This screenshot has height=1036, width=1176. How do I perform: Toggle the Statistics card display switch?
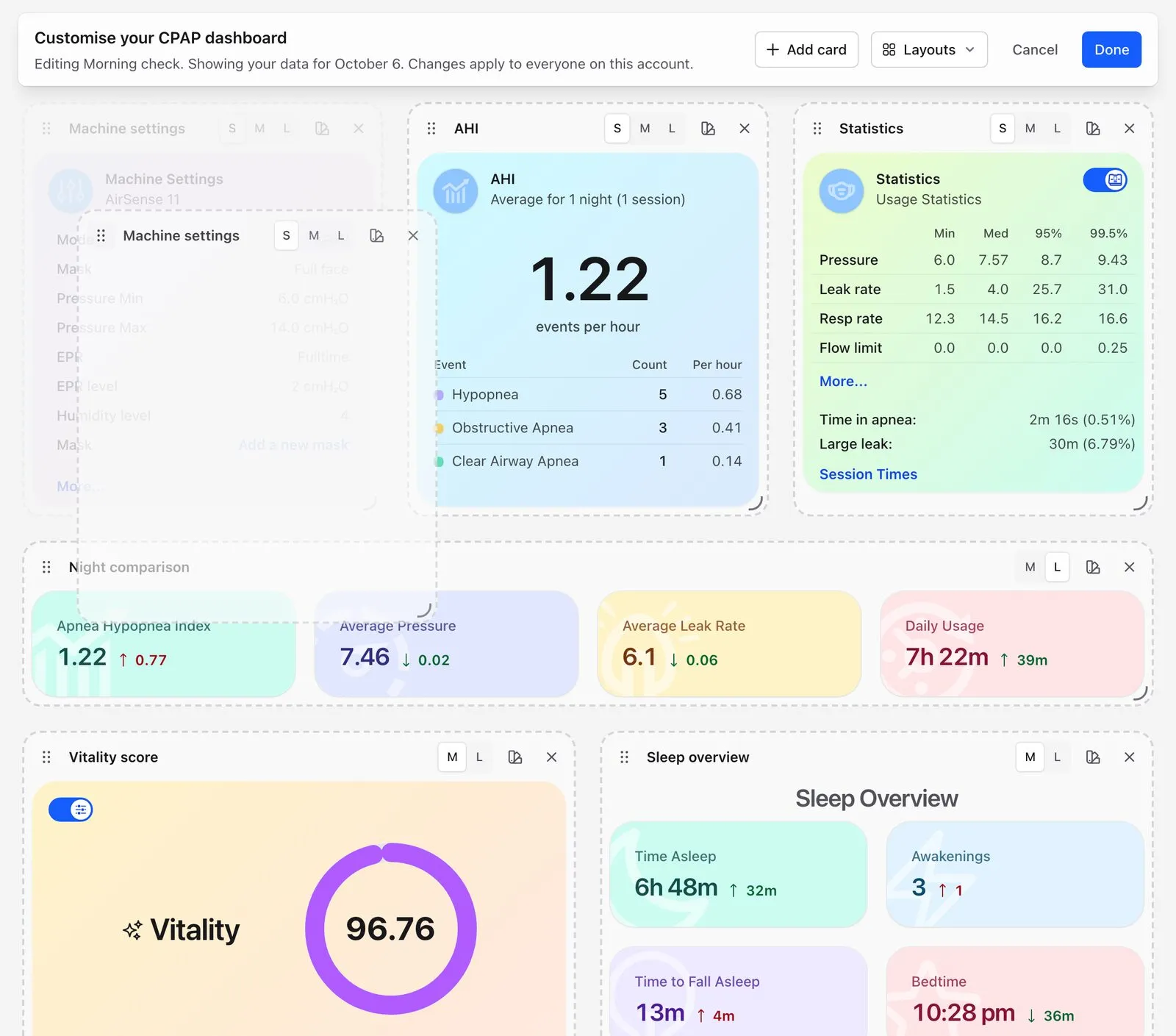tap(1105, 179)
